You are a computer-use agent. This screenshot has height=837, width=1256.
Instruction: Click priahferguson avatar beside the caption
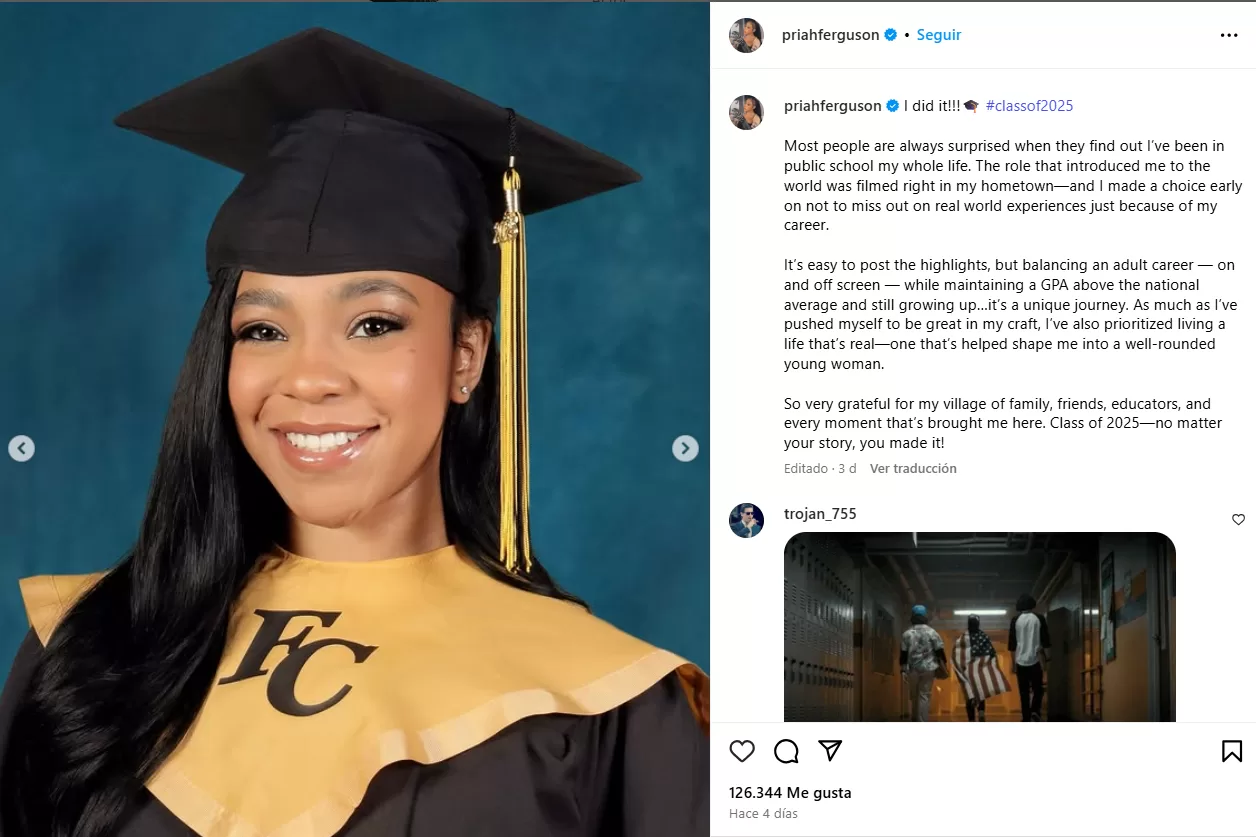(746, 112)
